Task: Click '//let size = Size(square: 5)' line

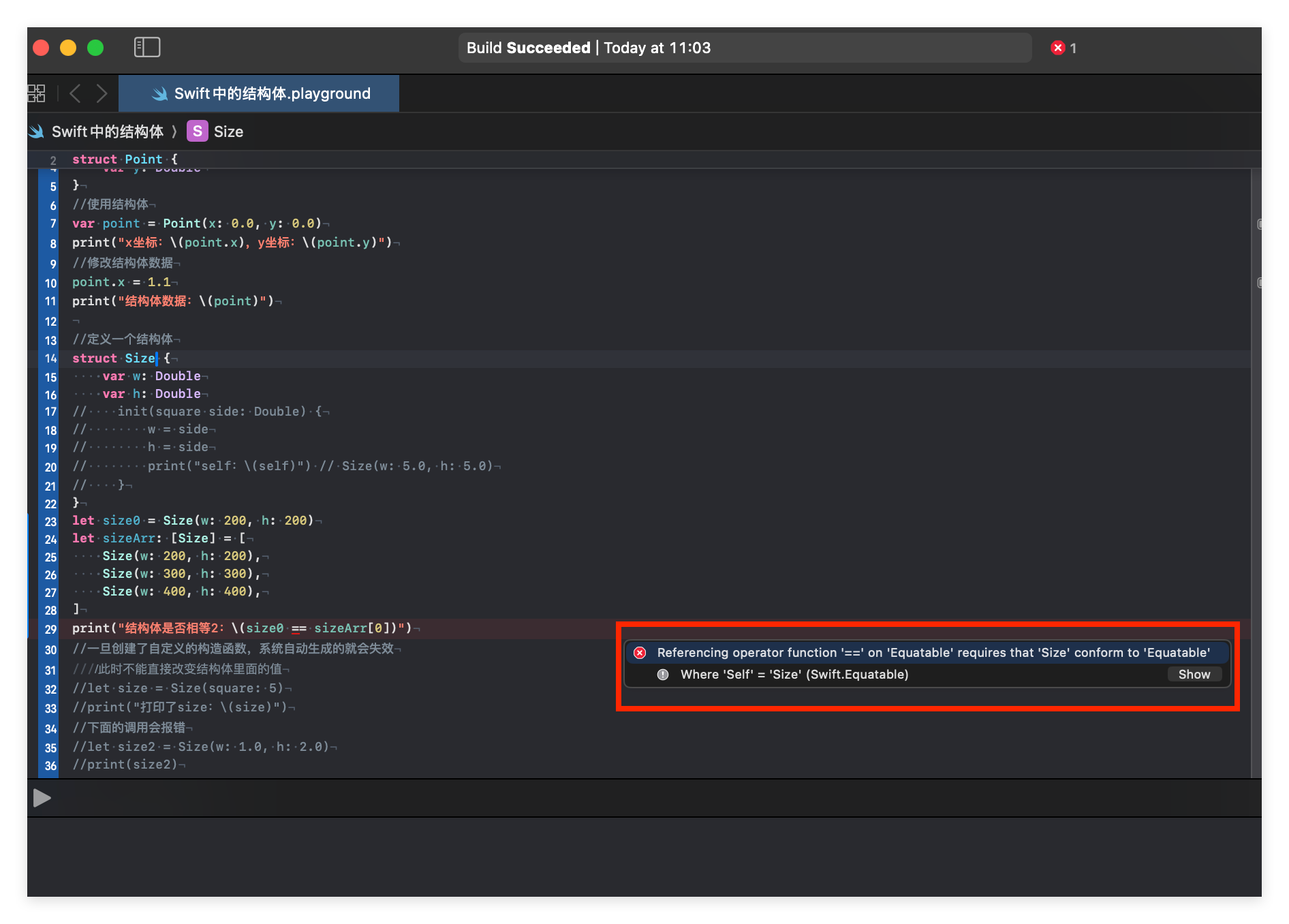Action: click(x=178, y=688)
